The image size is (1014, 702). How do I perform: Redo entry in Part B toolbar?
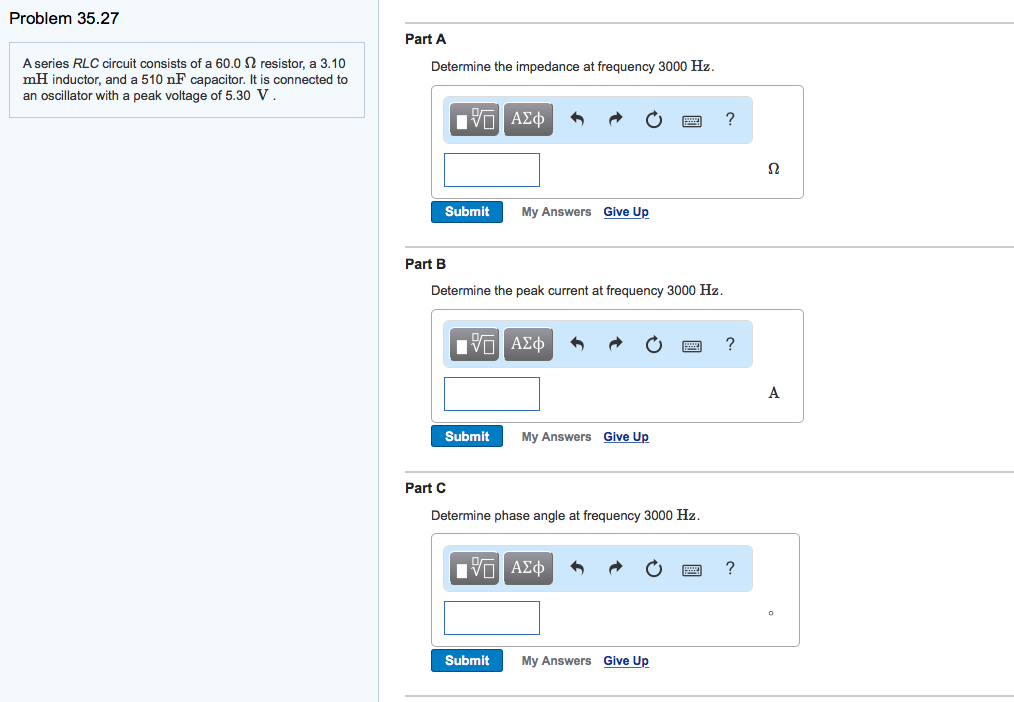[x=616, y=345]
